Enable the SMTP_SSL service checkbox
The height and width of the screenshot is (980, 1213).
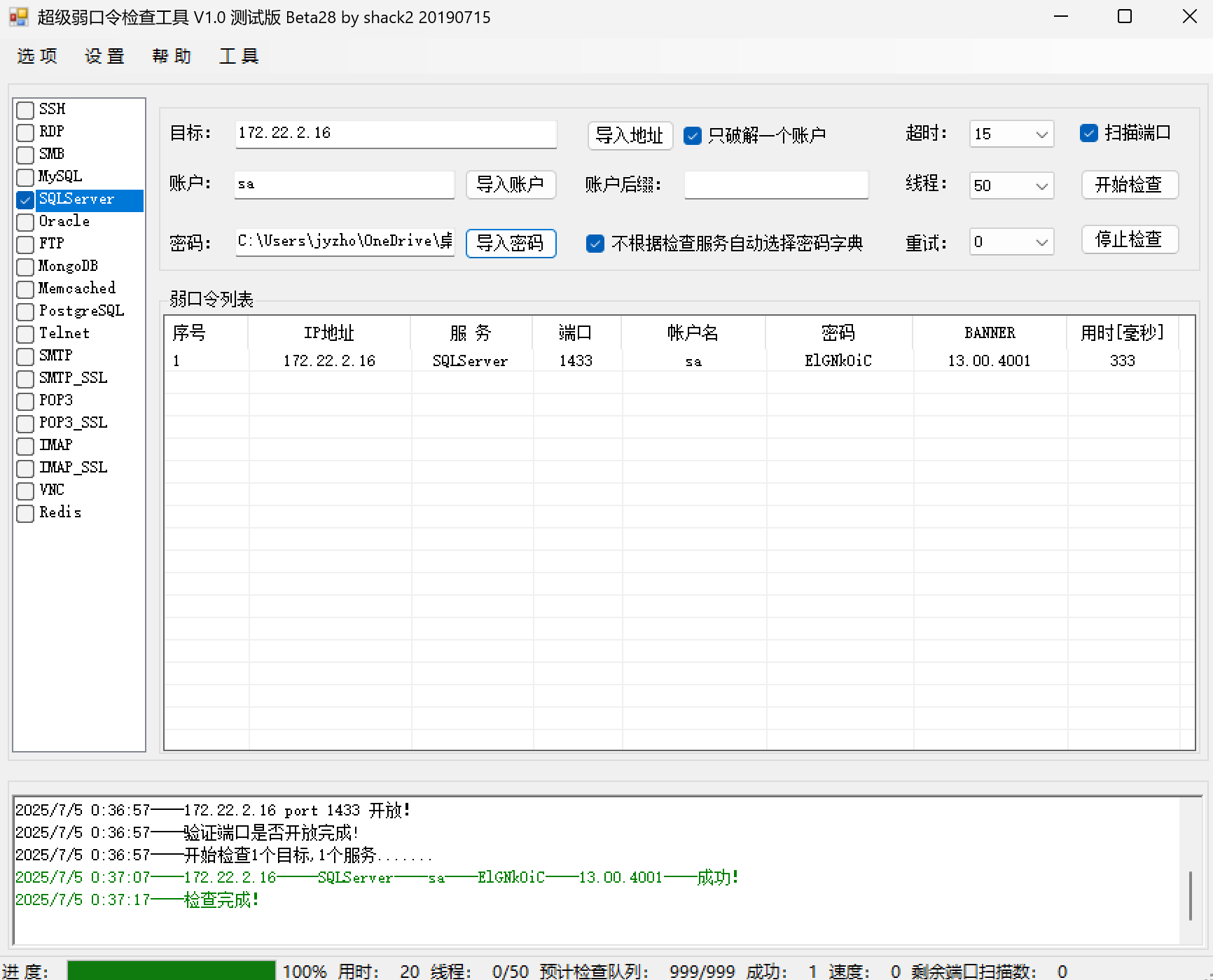(25, 379)
